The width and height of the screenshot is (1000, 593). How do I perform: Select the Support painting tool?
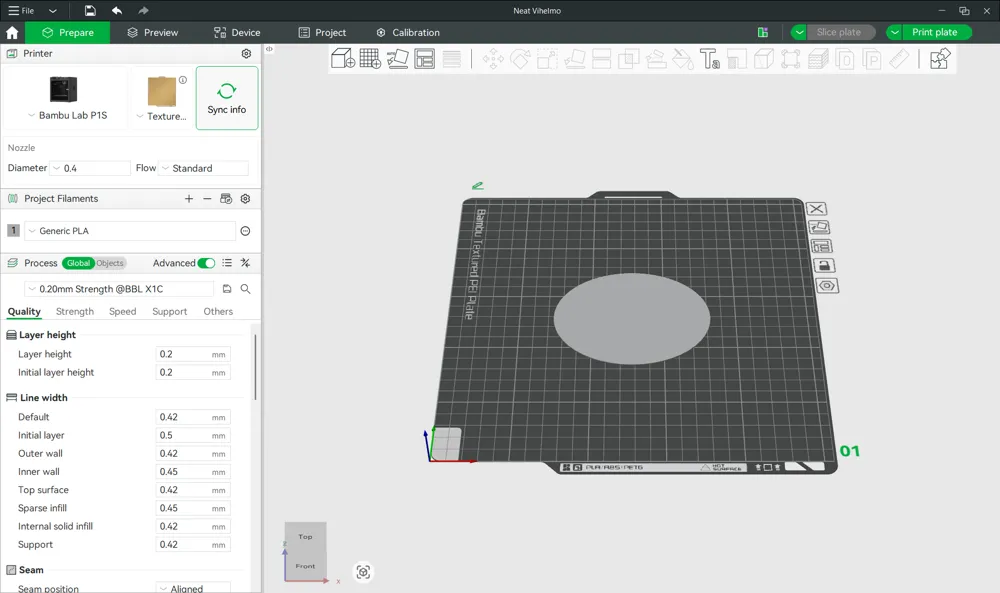tap(656, 59)
